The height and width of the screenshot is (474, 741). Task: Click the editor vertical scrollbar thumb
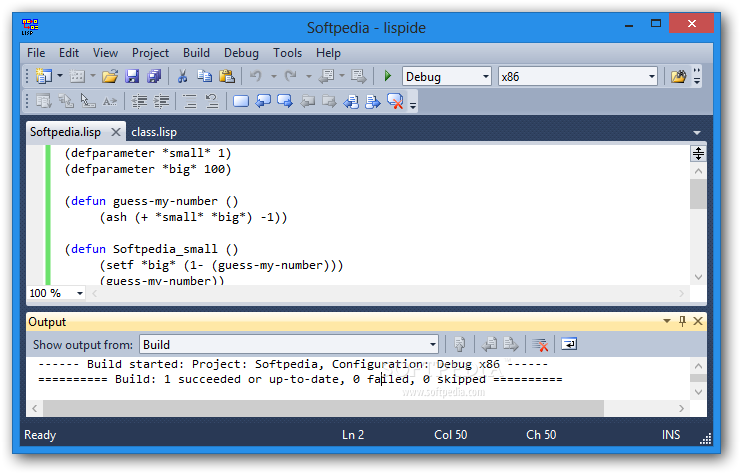tap(698, 194)
